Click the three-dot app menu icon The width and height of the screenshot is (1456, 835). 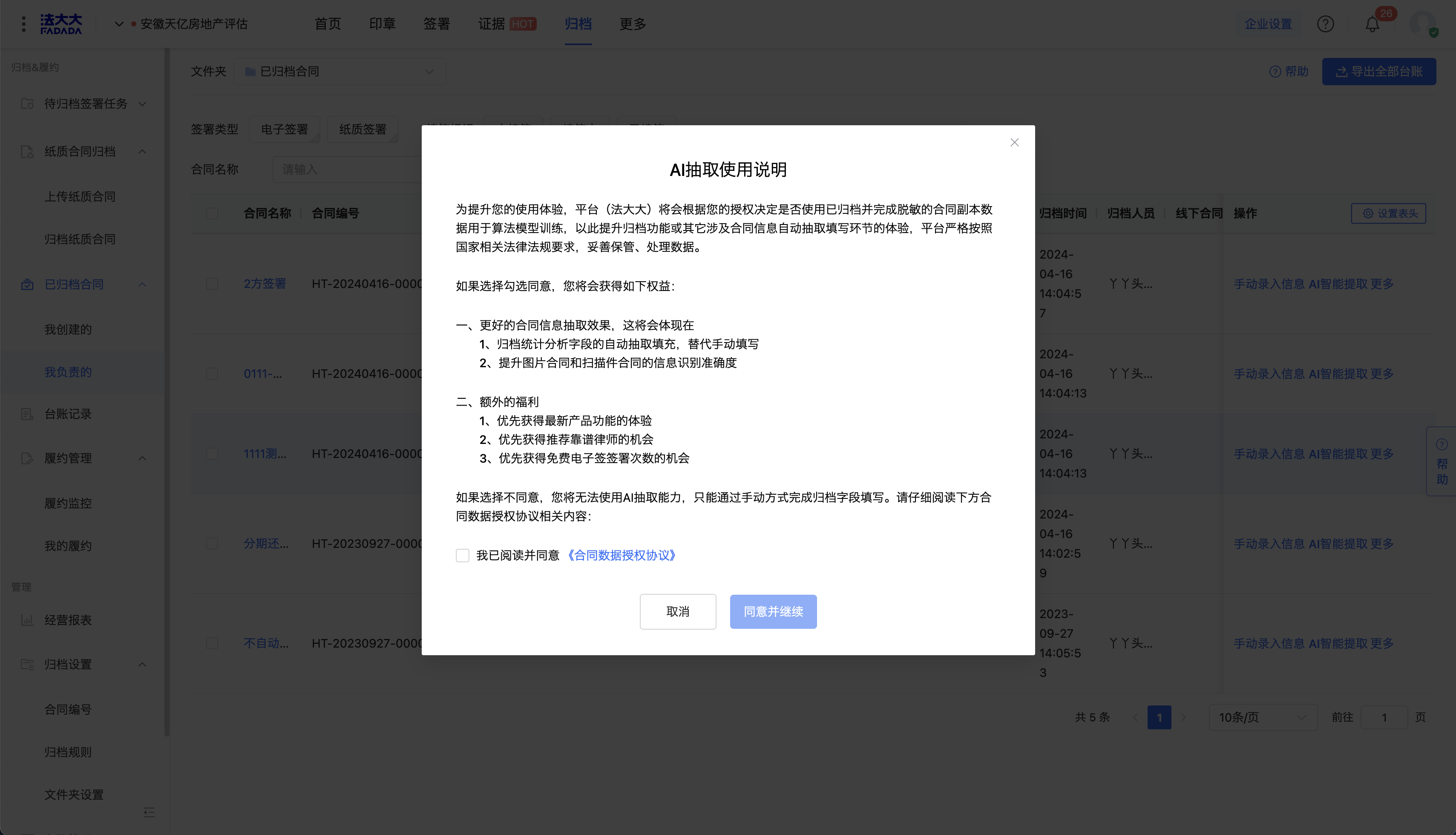coord(23,24)
